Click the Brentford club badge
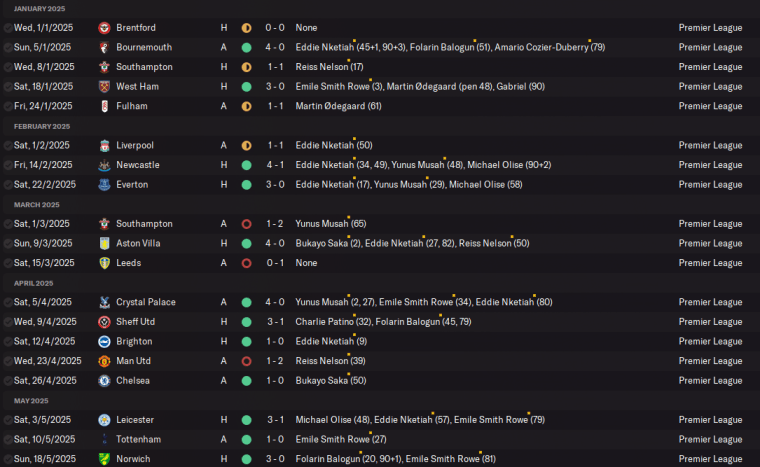This screenshot has width=760, height=467. tap(105, 28)
